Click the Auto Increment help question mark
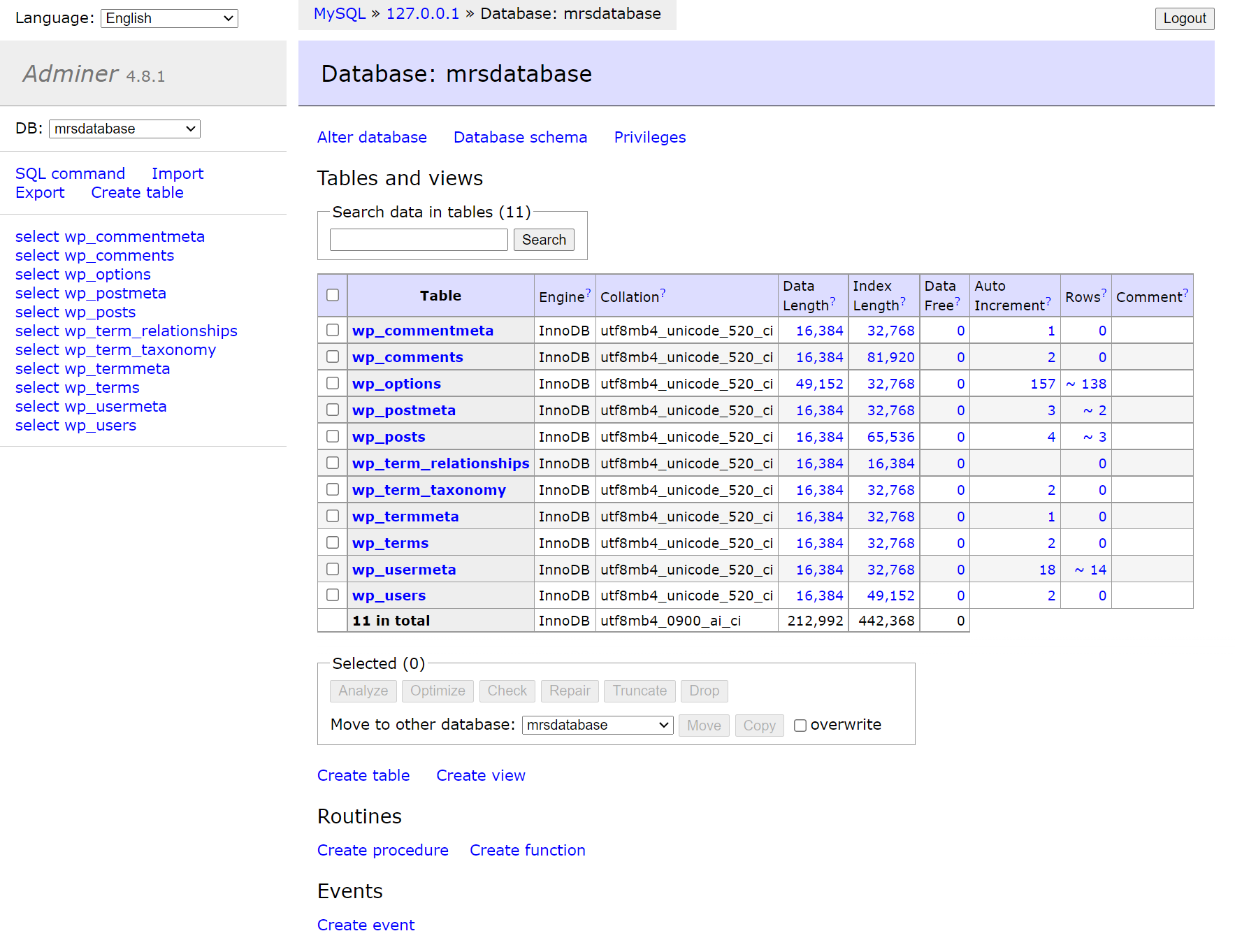1235x952 pixels. pyautogui.click(x=1048, y=301)
